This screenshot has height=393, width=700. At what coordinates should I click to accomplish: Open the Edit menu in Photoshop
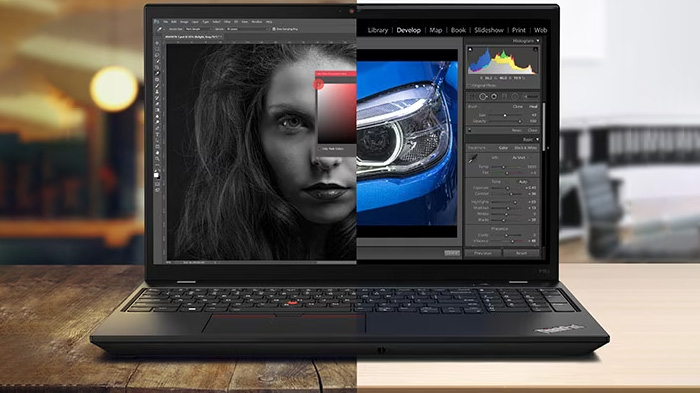point(174,22)
